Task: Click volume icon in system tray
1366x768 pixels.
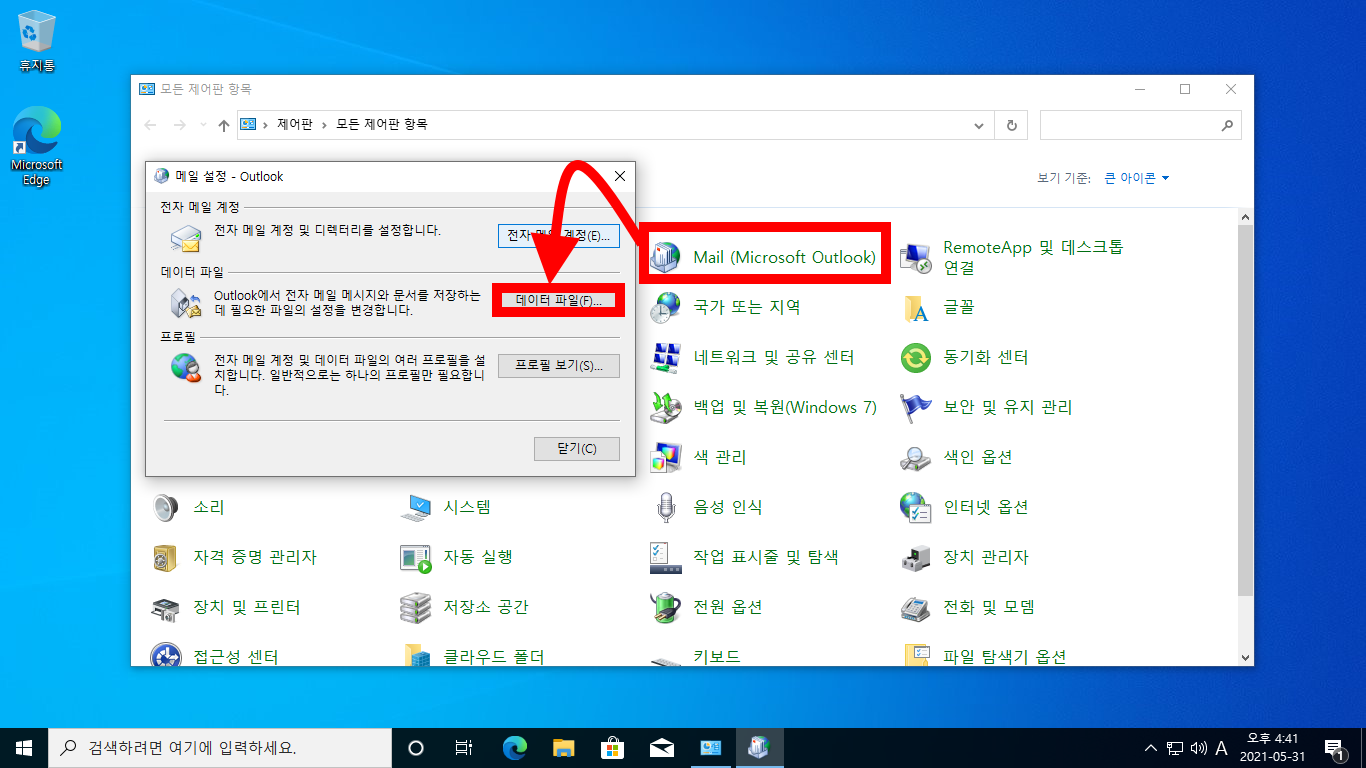Action: pos(1199,748)
